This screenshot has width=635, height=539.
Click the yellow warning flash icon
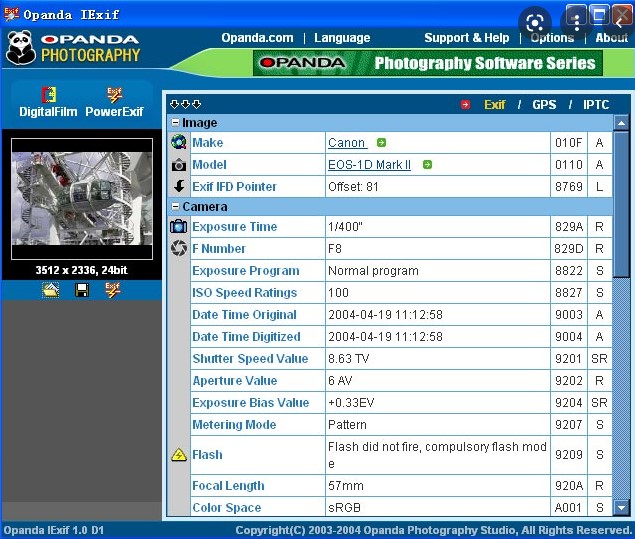click(179, 455)
